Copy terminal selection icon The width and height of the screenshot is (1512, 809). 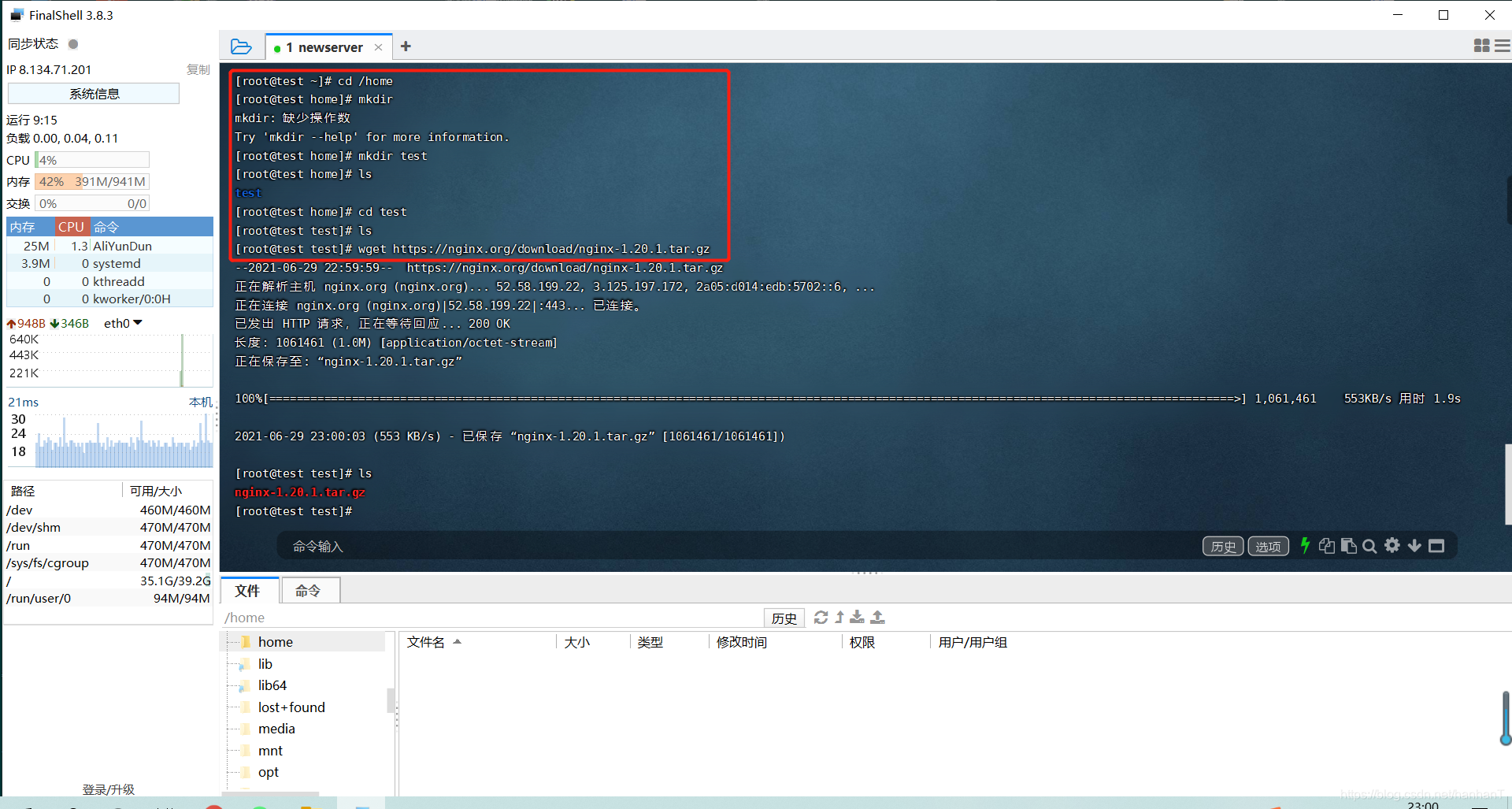[x=1327, y=546]
